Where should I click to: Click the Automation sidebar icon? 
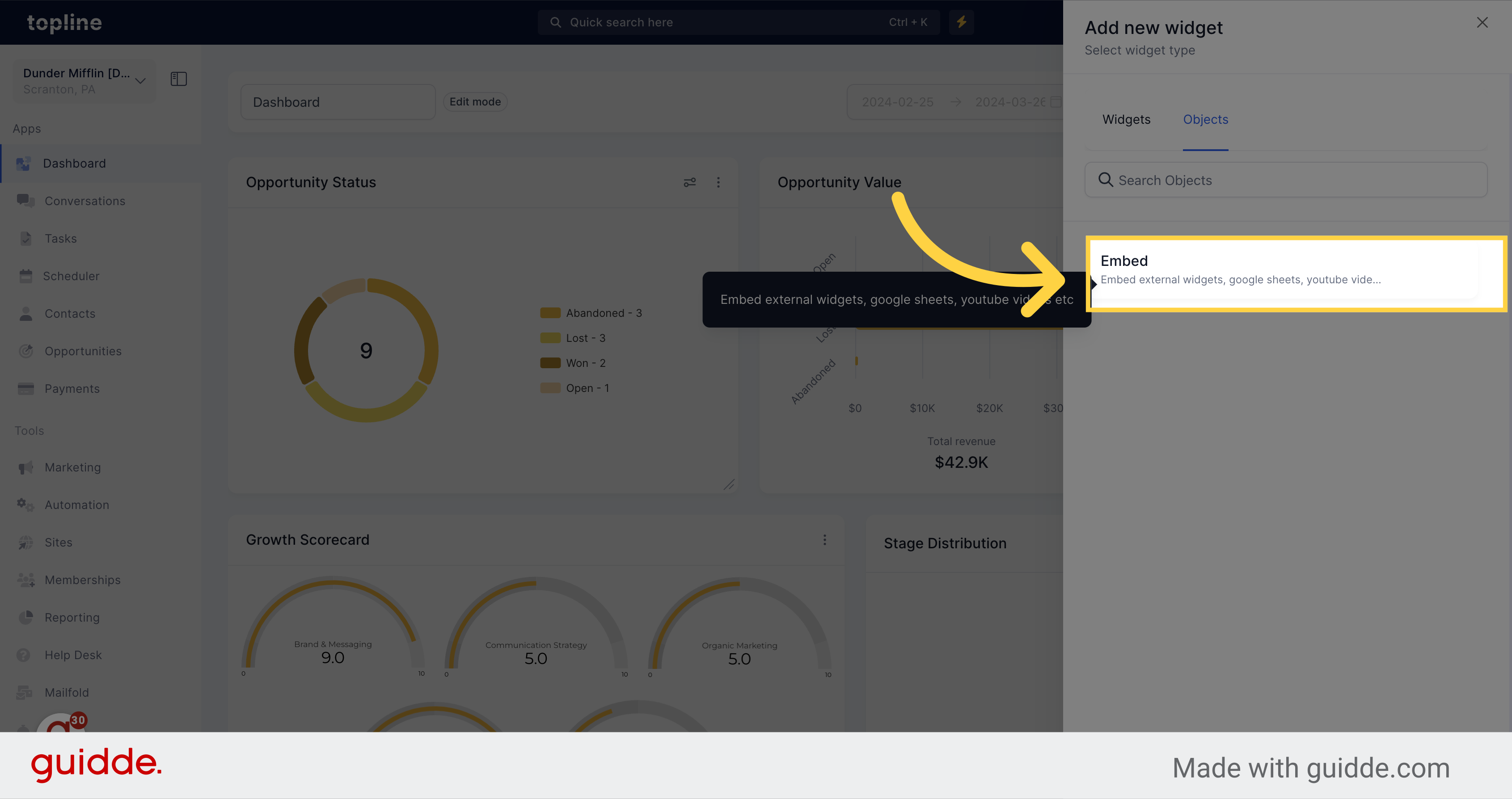tap(25, 504)
